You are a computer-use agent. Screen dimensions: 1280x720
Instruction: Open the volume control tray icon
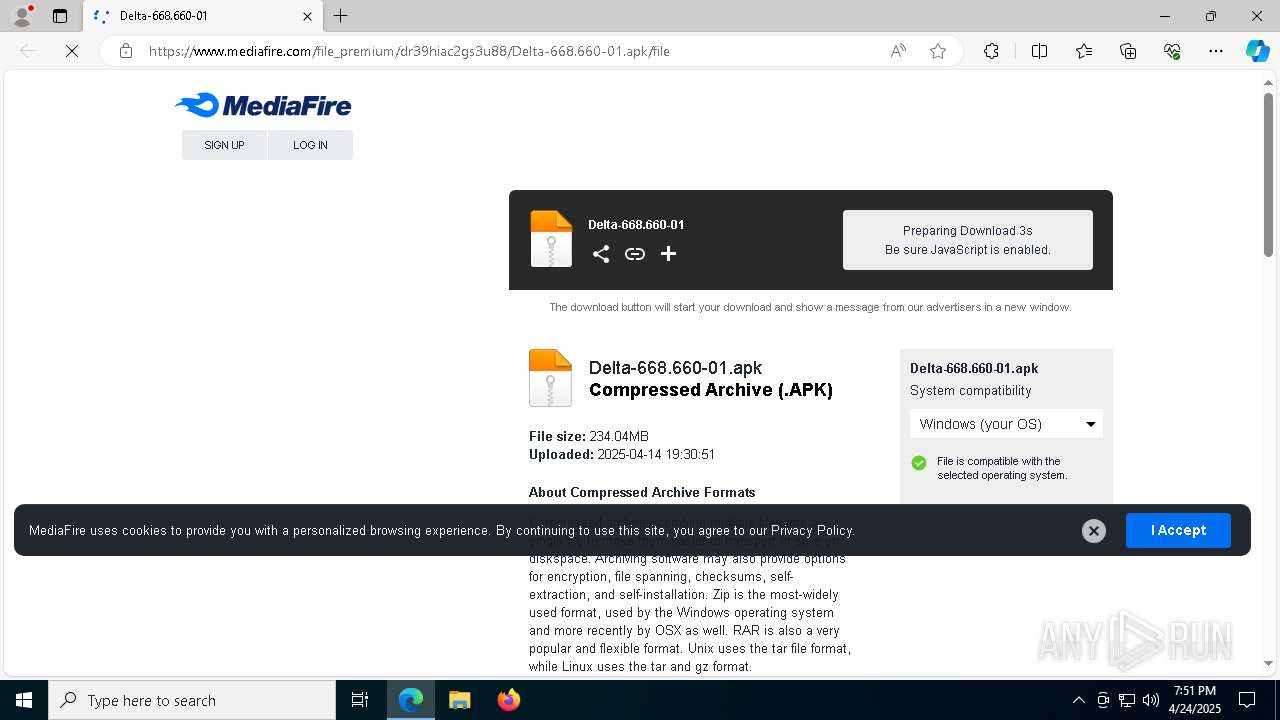[1151, 700]
